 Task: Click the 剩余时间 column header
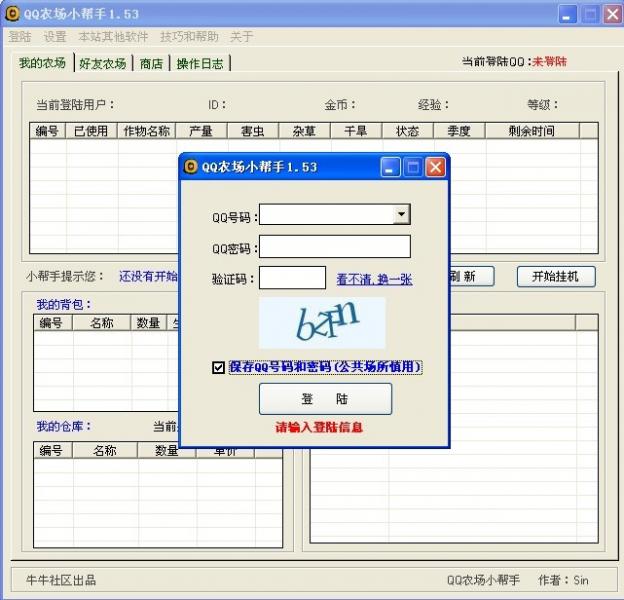pos(532,131)
